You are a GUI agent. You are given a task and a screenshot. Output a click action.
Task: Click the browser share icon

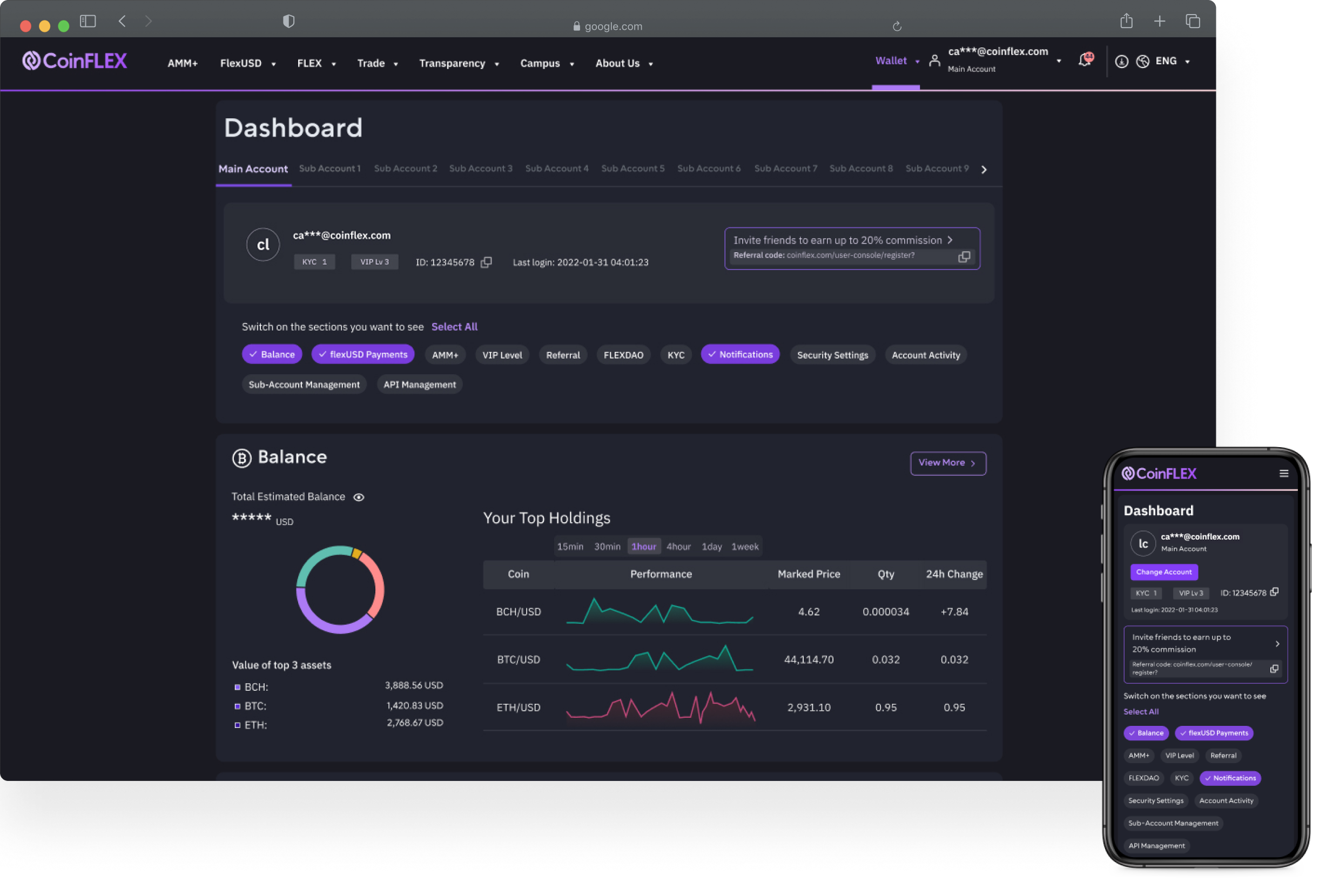point(1126,22)
